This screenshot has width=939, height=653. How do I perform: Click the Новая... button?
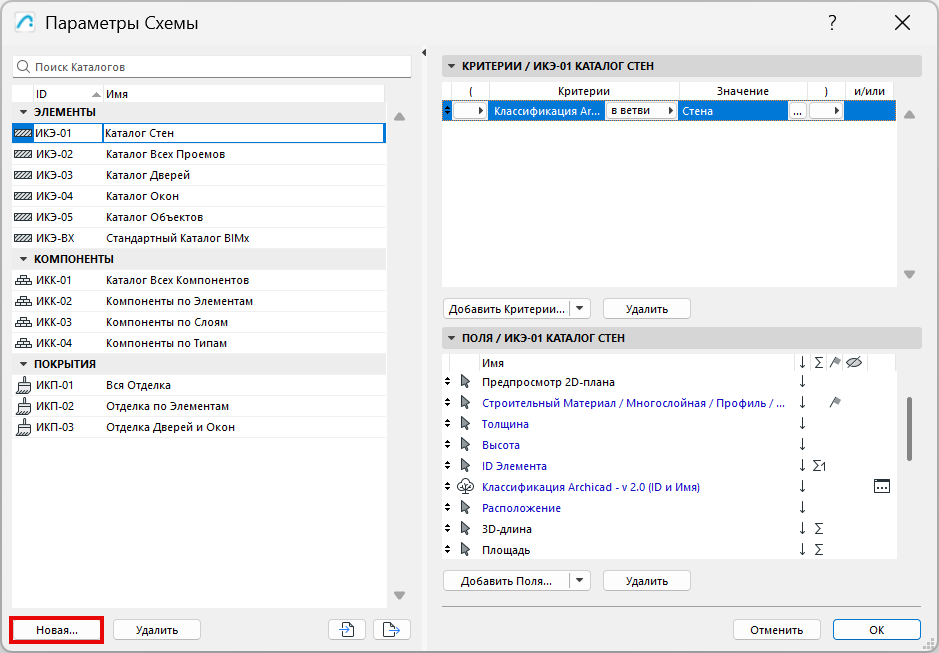(57, 630)
